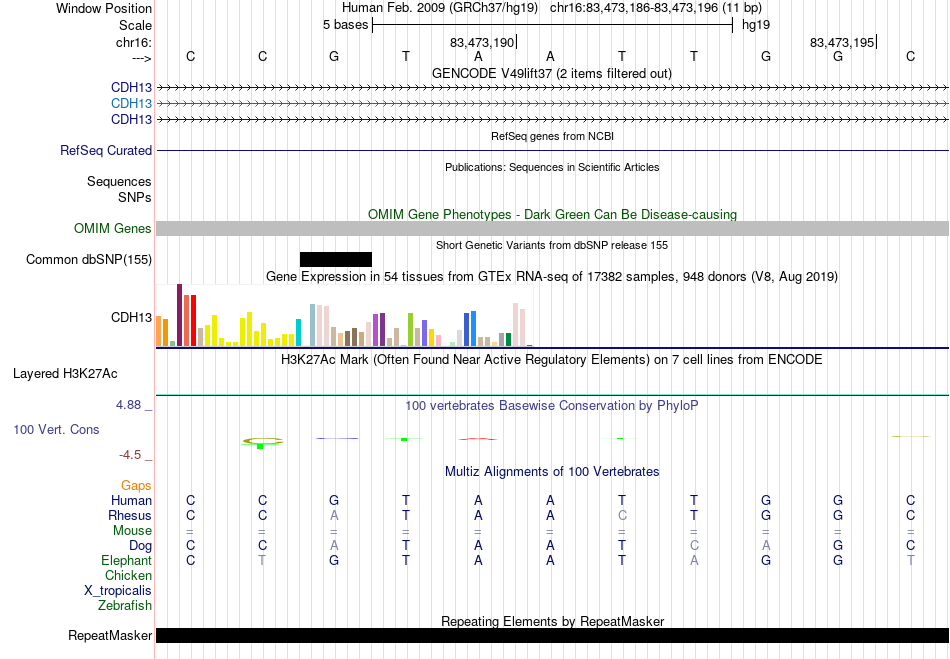
Task: Select the black Common dbSNP variant item
Action: 336,259
